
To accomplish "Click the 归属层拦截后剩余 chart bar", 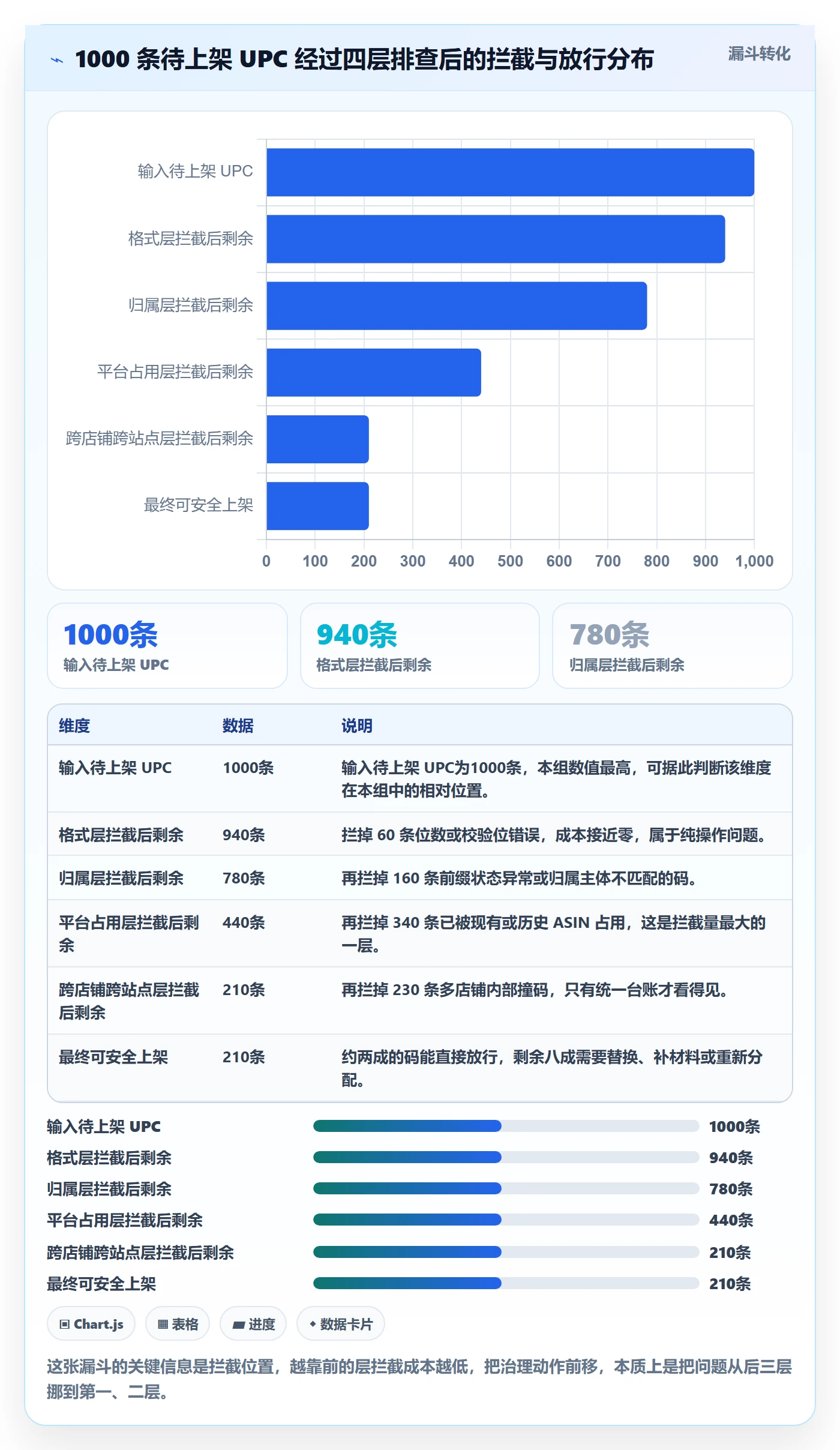I will coord(457,305).
